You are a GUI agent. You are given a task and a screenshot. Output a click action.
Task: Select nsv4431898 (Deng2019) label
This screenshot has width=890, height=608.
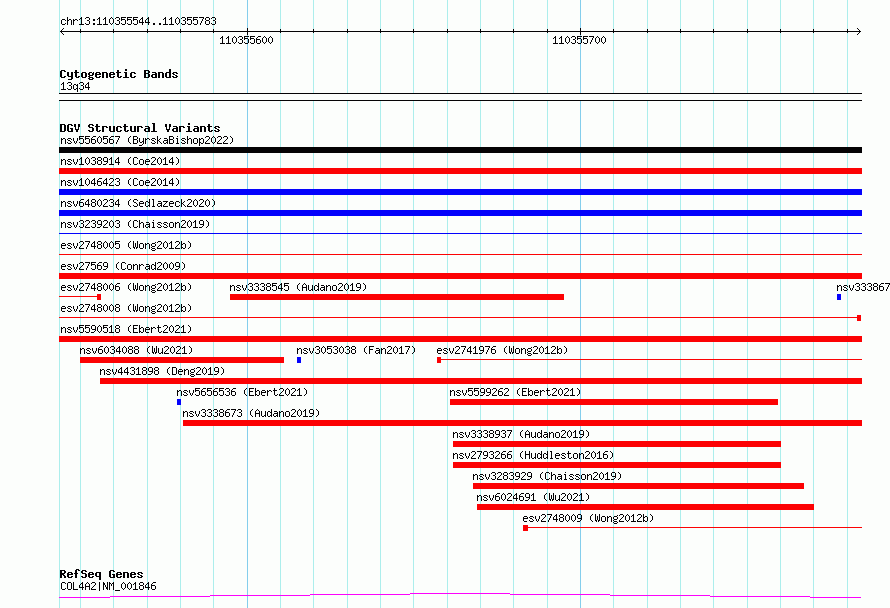(162, 371)
